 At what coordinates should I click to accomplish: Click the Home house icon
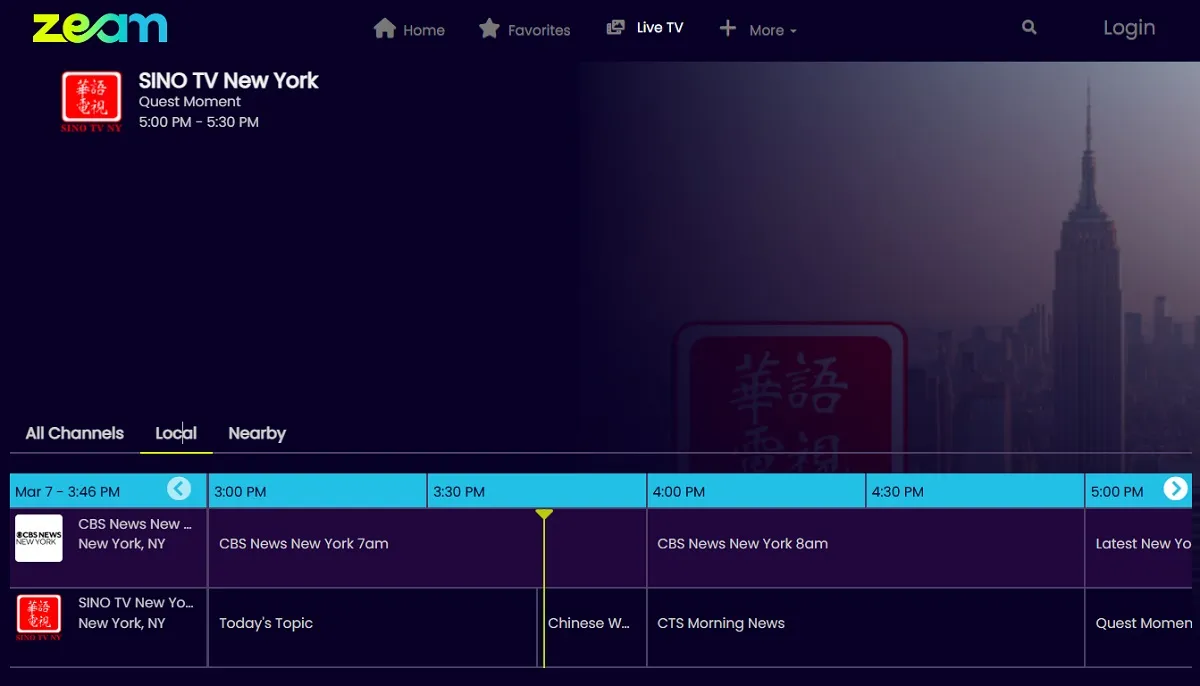click(384, 29)
